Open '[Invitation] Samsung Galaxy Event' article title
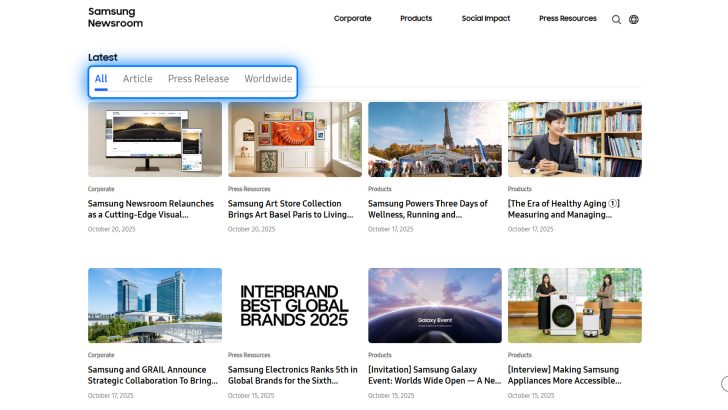 (x=435, y=375)
